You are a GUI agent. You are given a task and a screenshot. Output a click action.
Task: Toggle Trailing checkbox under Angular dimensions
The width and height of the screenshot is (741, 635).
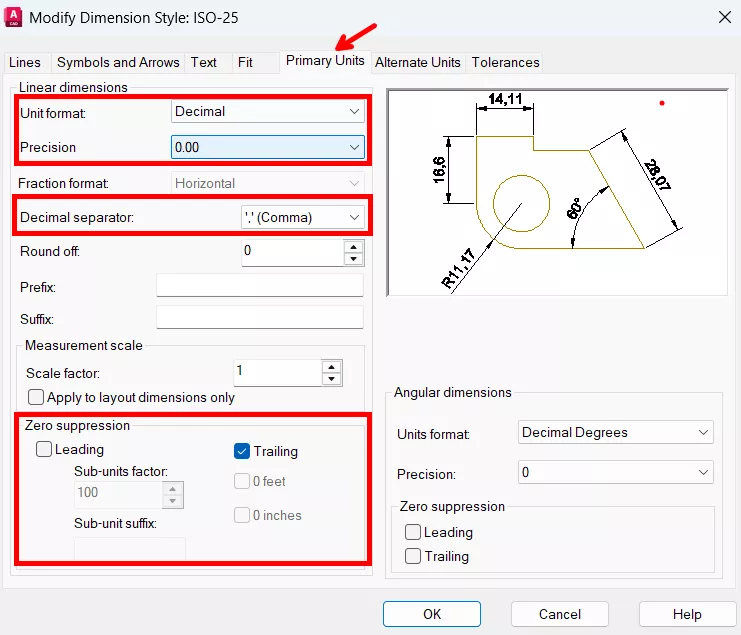413,556
